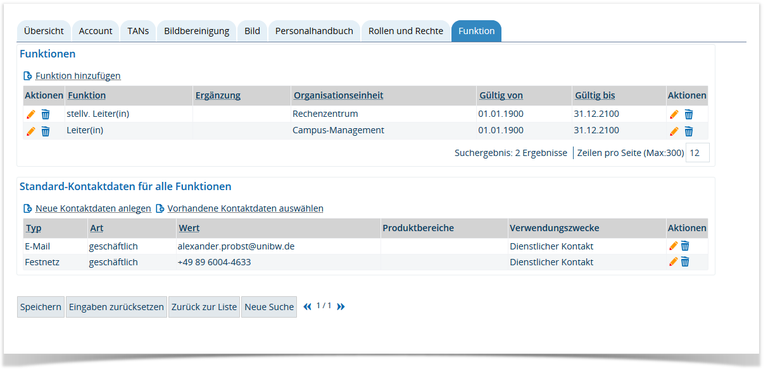Image resolution: width=768 pixels, height=372 pixels.
Task: Click the Speichern button
Action: (x=41, y=307)
